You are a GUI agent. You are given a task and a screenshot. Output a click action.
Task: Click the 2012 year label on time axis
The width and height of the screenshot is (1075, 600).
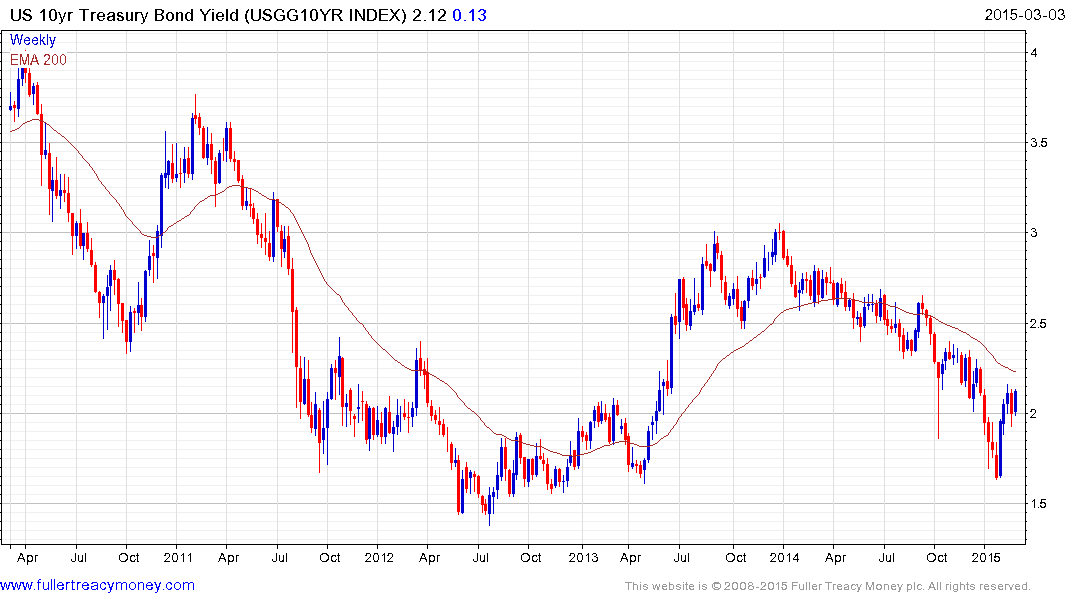[x=379, y=557]
